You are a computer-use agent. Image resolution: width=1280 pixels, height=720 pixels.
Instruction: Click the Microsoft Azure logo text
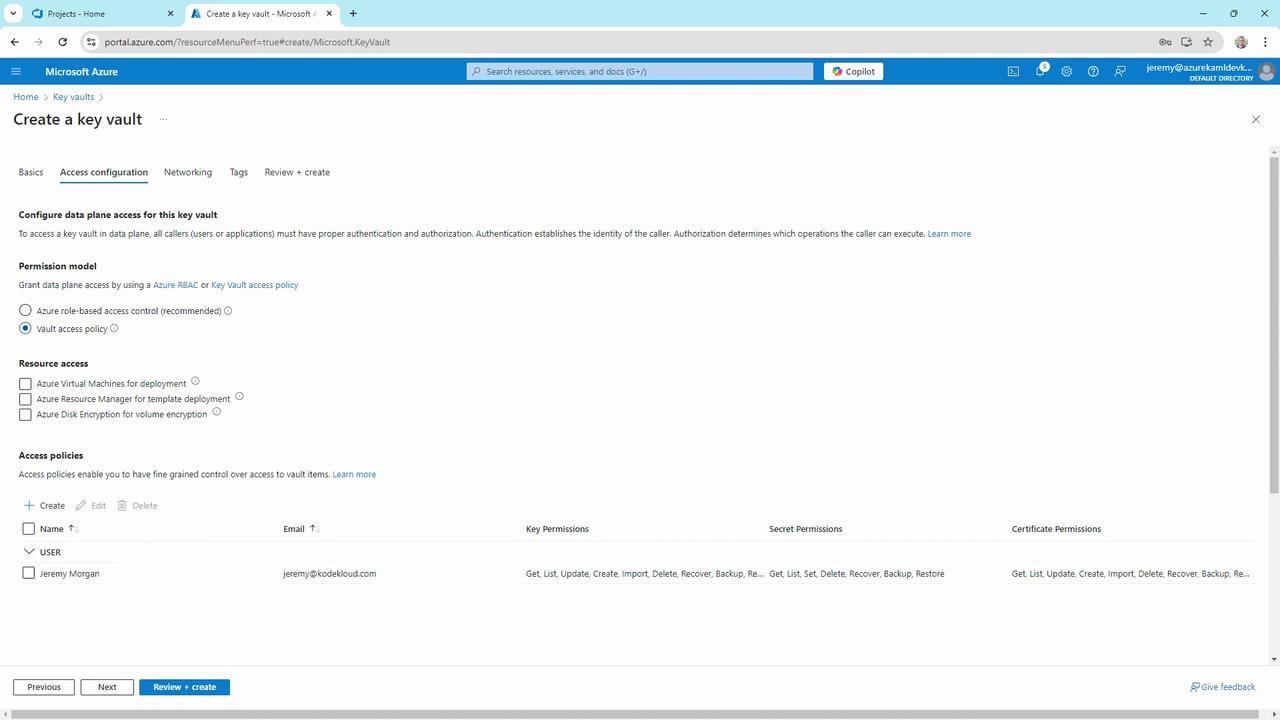coord(81,71)
